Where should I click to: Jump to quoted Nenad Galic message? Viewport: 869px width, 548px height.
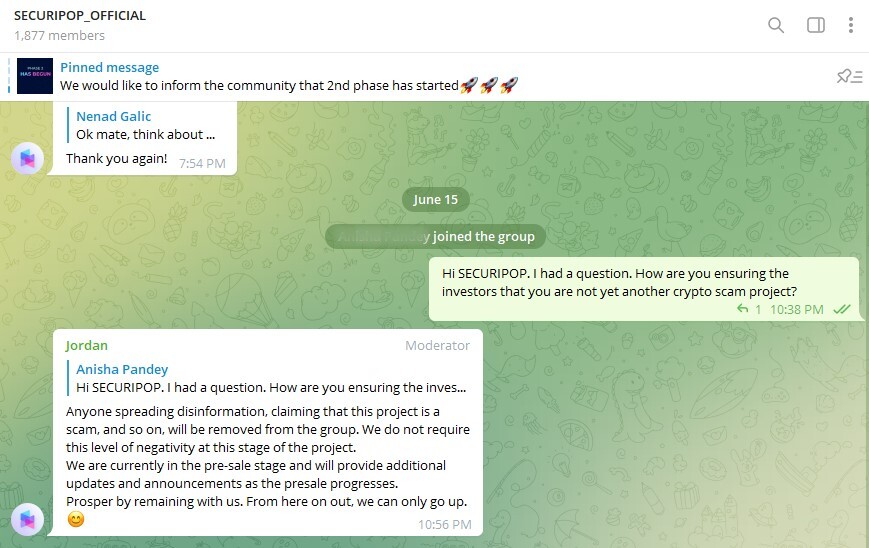[146, 125]
